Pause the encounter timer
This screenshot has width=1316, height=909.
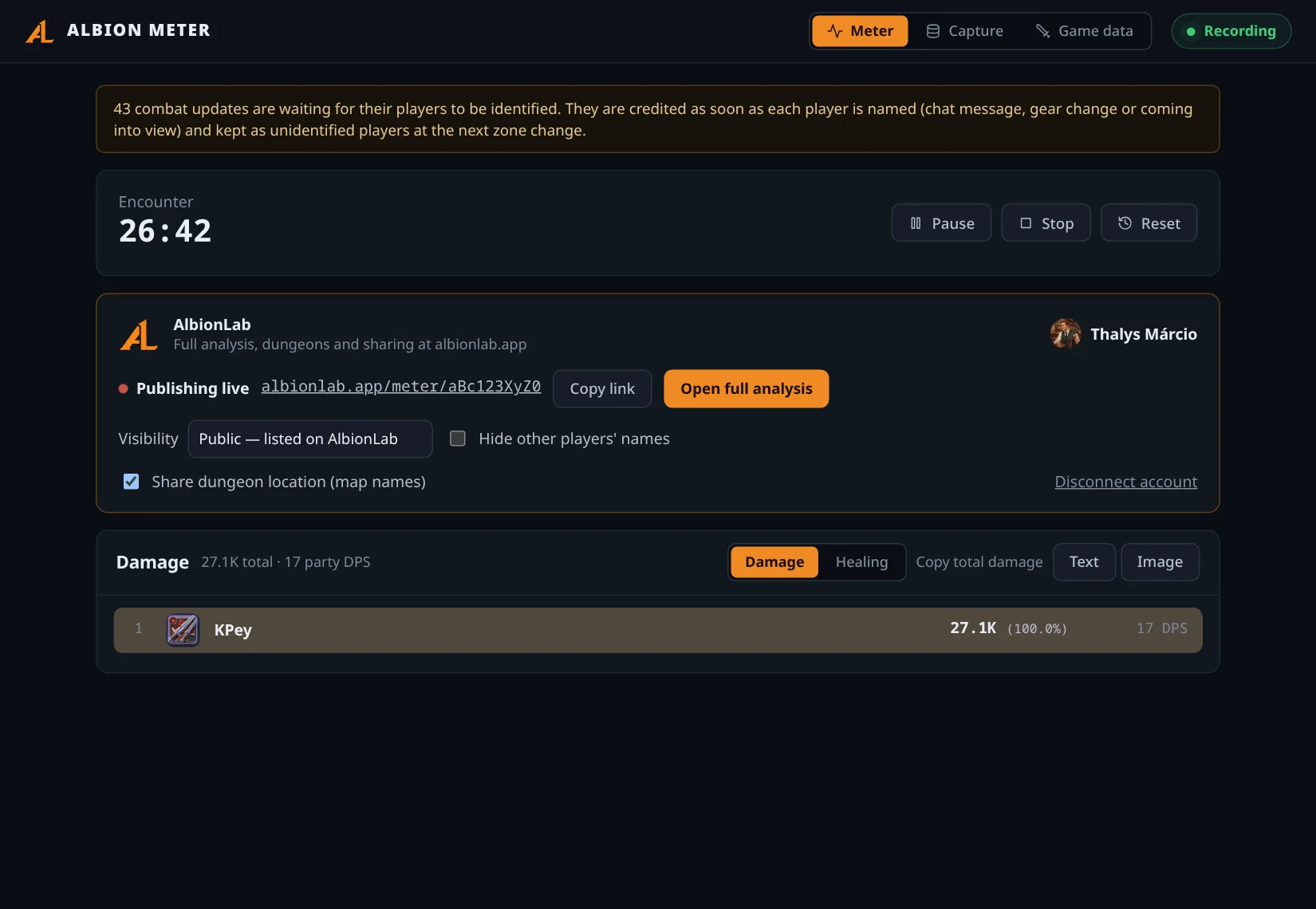941,223
